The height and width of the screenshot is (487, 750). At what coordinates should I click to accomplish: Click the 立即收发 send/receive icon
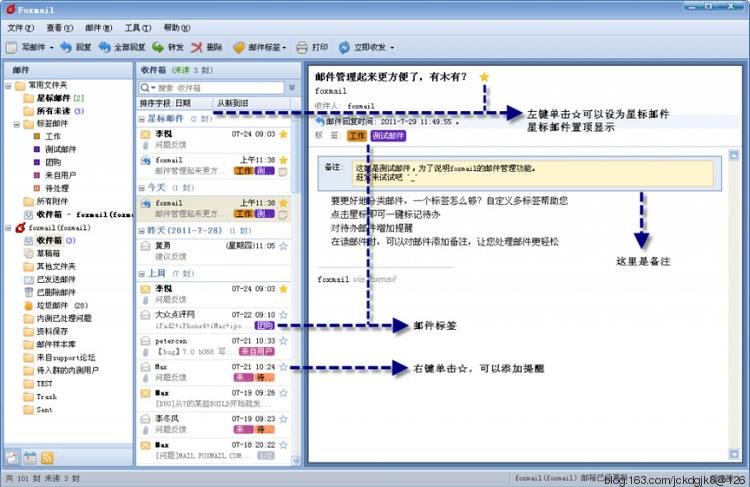coord(344,47)
